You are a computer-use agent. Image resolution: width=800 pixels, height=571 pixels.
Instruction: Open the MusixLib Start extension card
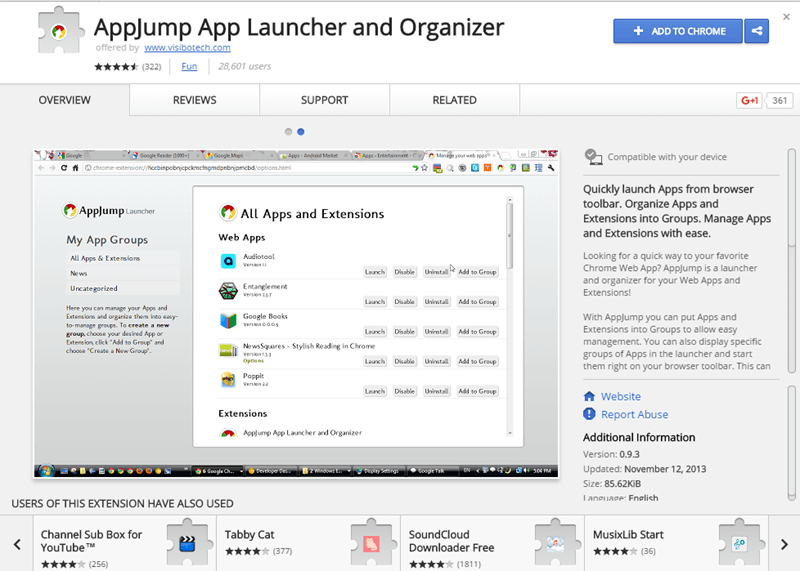[676, 543]
